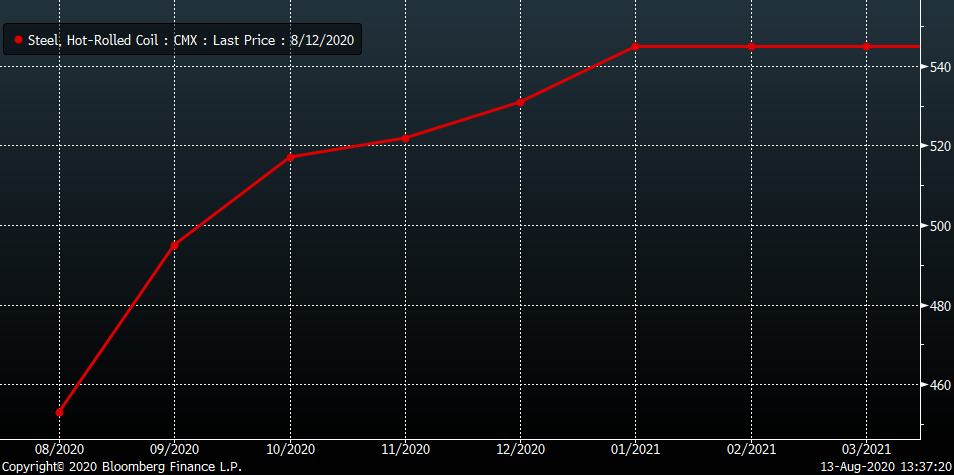Click the 460 price label on y-axis
The width and height of the screenshot is (954, 475).
click(x=938, y=385)
